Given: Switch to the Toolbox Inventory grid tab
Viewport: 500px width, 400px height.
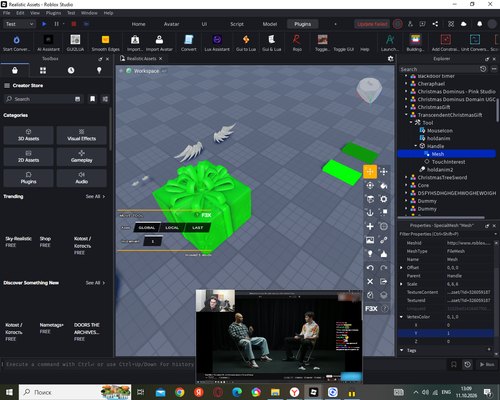Looking at the screenshot, I should (x=43, y=70).
